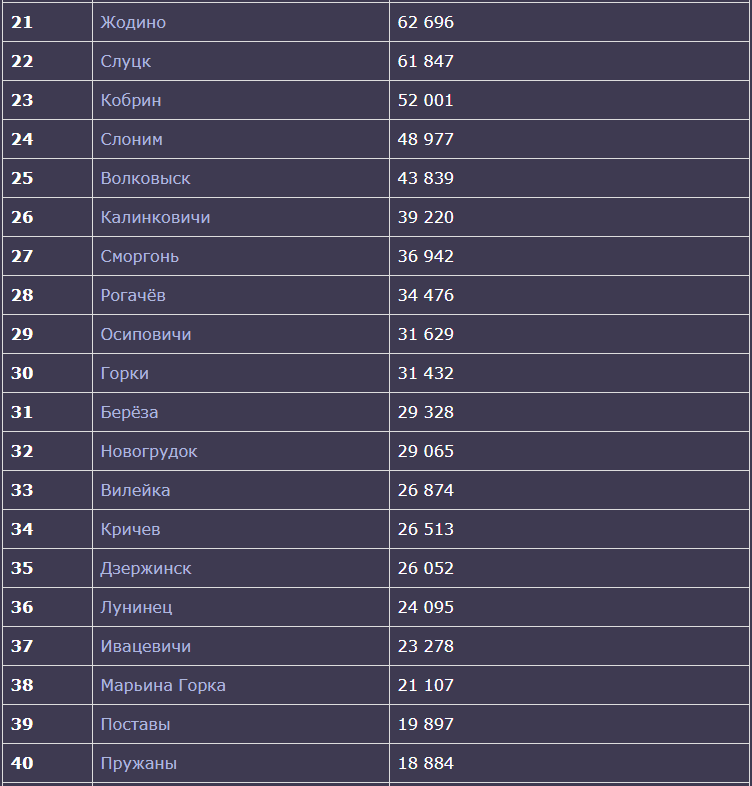This screenshot has width=752, height=786.
Task: Follow the Новогрудок link
Action: 149,452
